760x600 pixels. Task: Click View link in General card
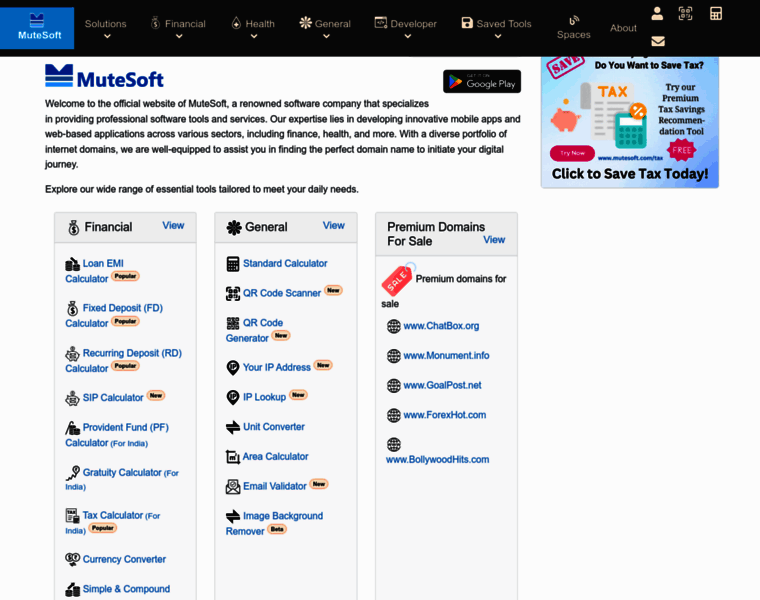(333, 225)
